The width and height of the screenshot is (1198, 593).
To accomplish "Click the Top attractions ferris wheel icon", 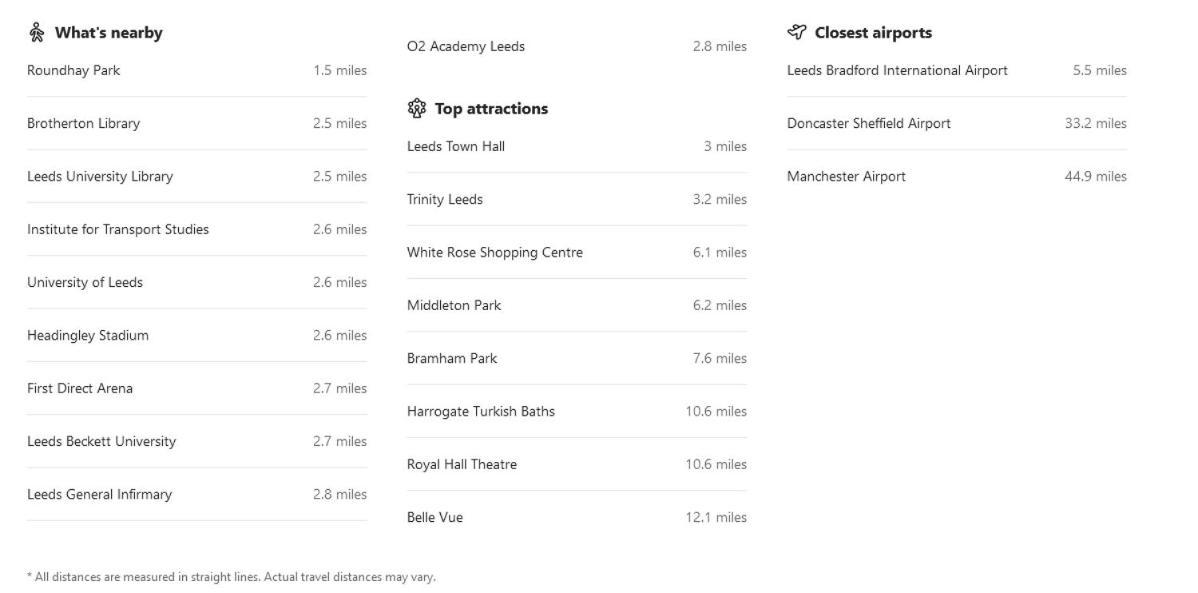I will coord(416,109).
